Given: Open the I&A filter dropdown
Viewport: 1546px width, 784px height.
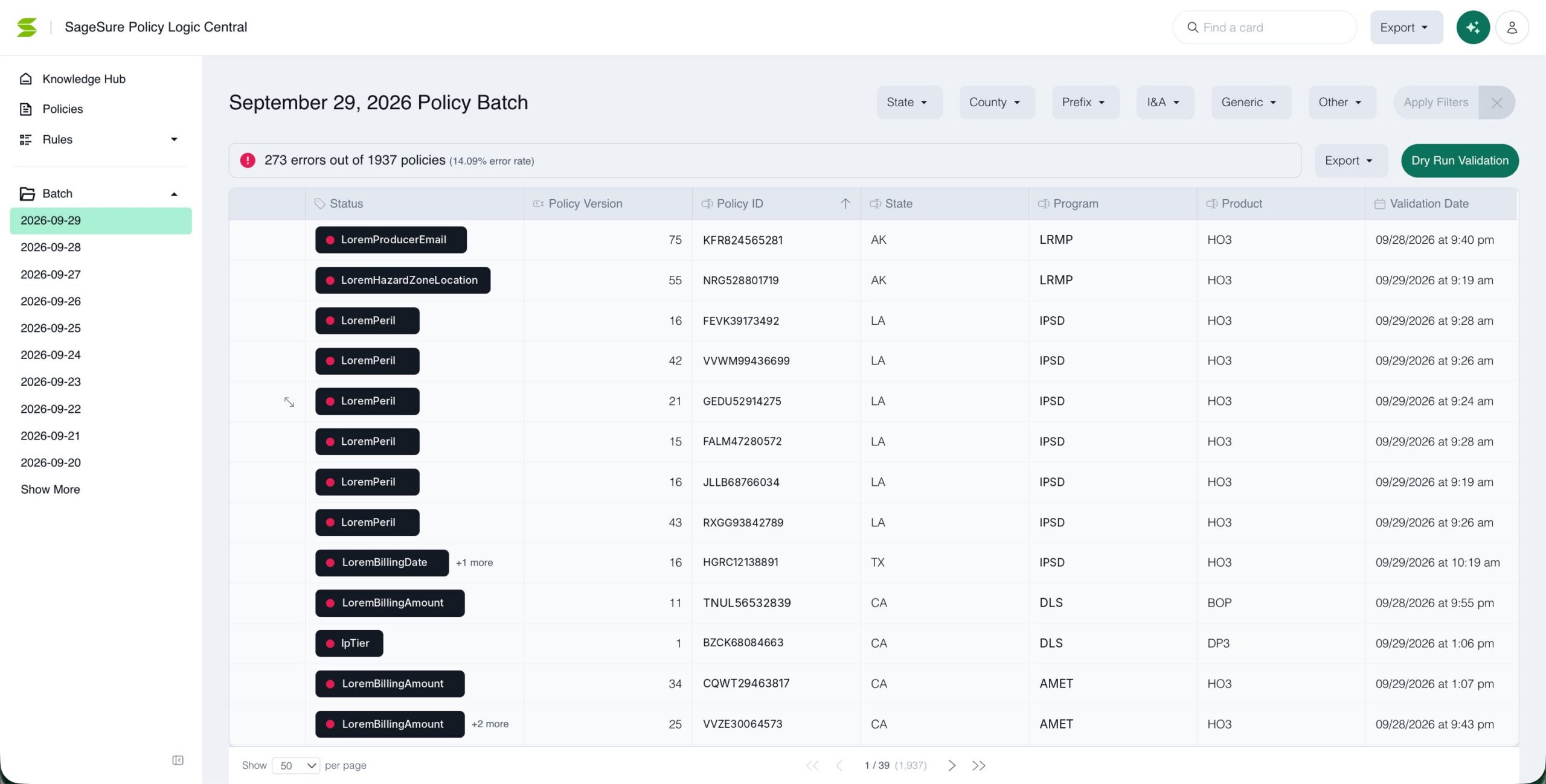Looking at the screenshot, I should pyautogui.click(x=1165, y=103).
